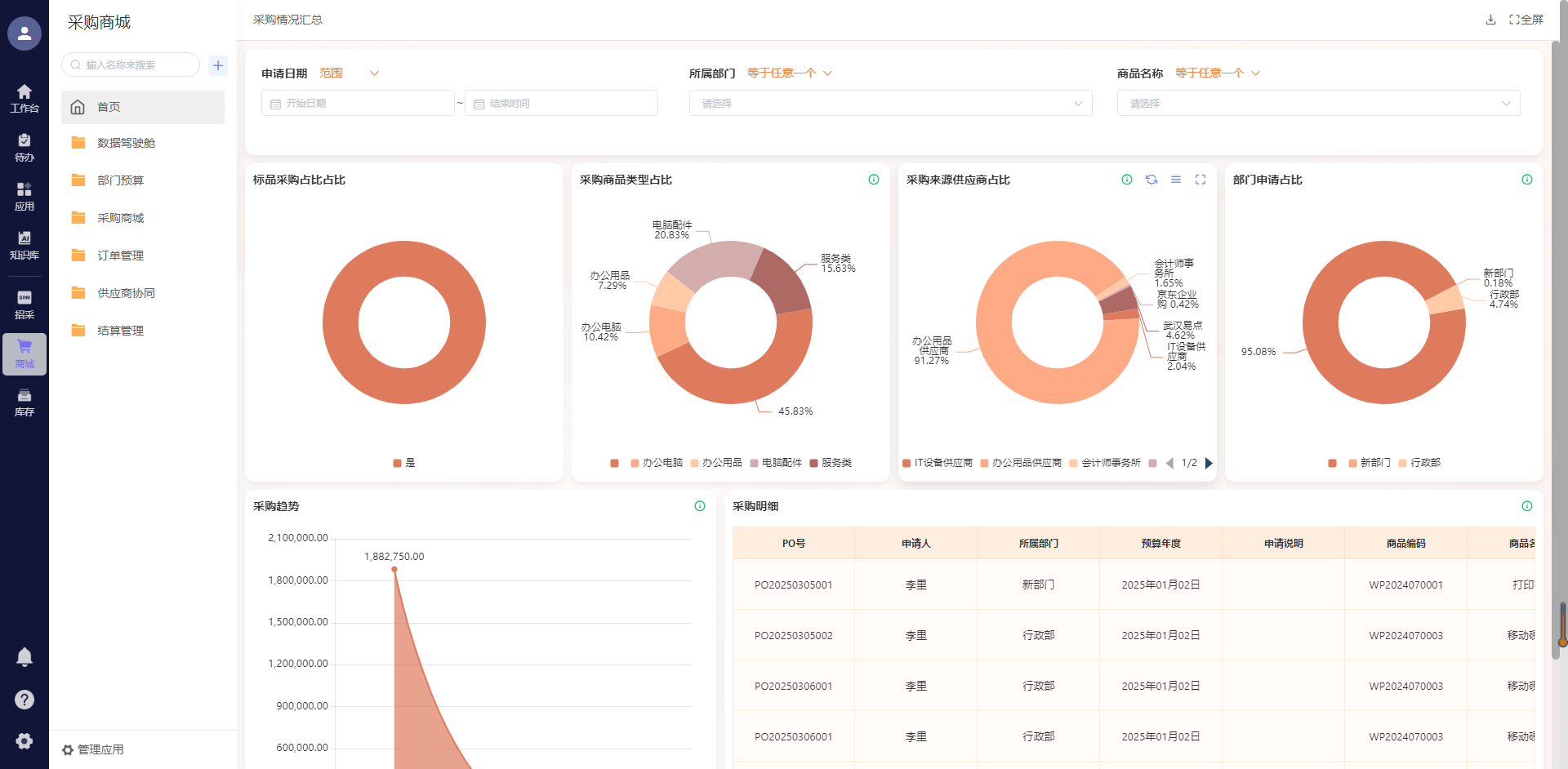Open the 待办 to-do icon

point(24,147)
